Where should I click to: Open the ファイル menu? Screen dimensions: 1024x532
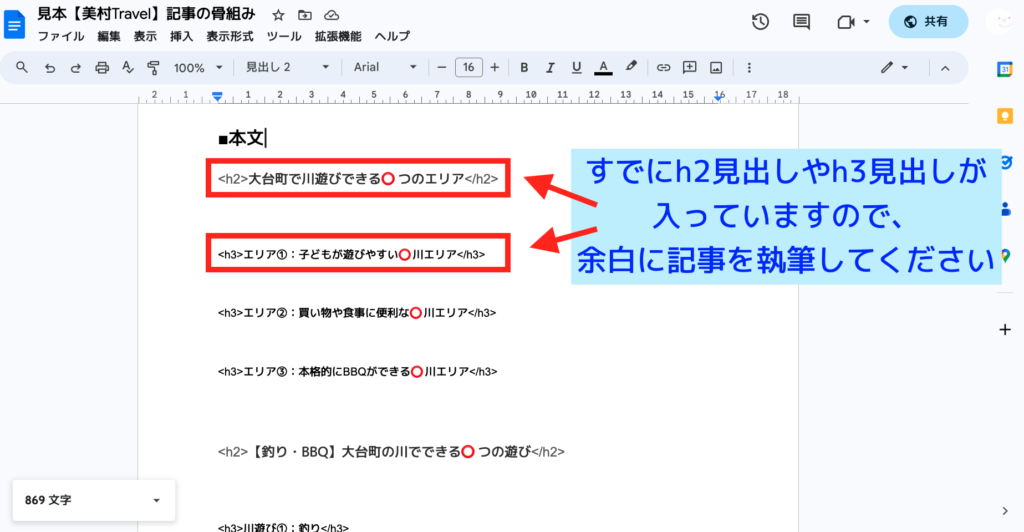[x=60, y=36]
